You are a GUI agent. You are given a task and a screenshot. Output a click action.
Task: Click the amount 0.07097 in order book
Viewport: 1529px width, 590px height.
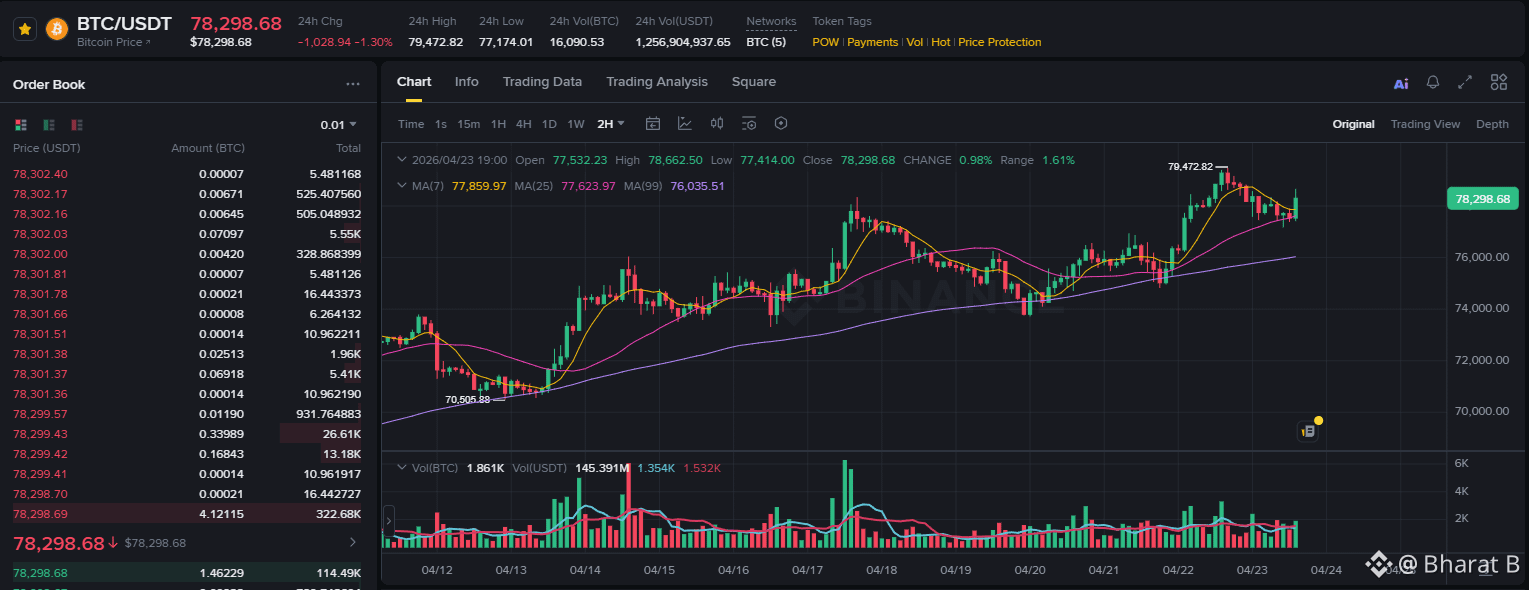(x=221, y=234)
